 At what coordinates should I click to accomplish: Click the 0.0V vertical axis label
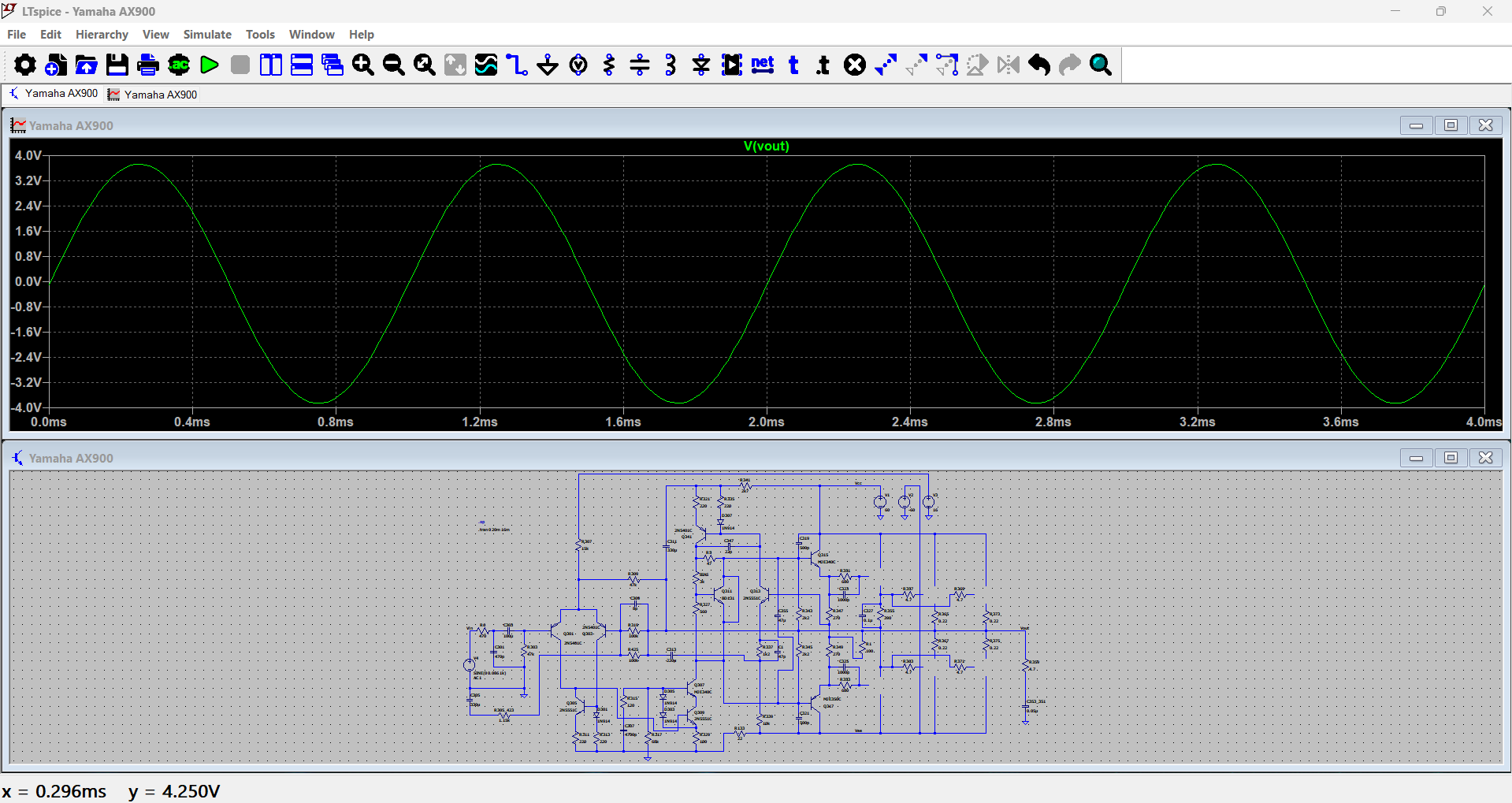tap(28, 281)
